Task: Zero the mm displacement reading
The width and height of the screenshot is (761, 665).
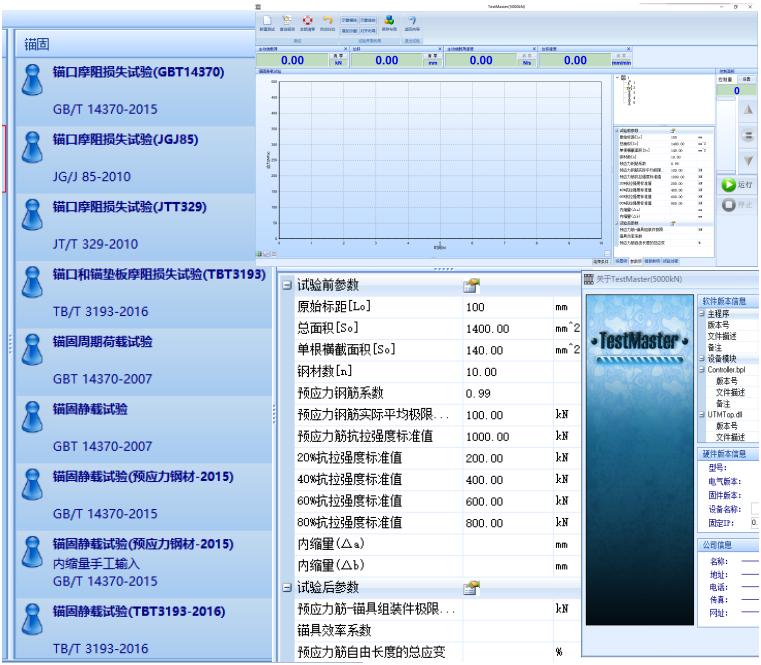Action: [432, 56]
